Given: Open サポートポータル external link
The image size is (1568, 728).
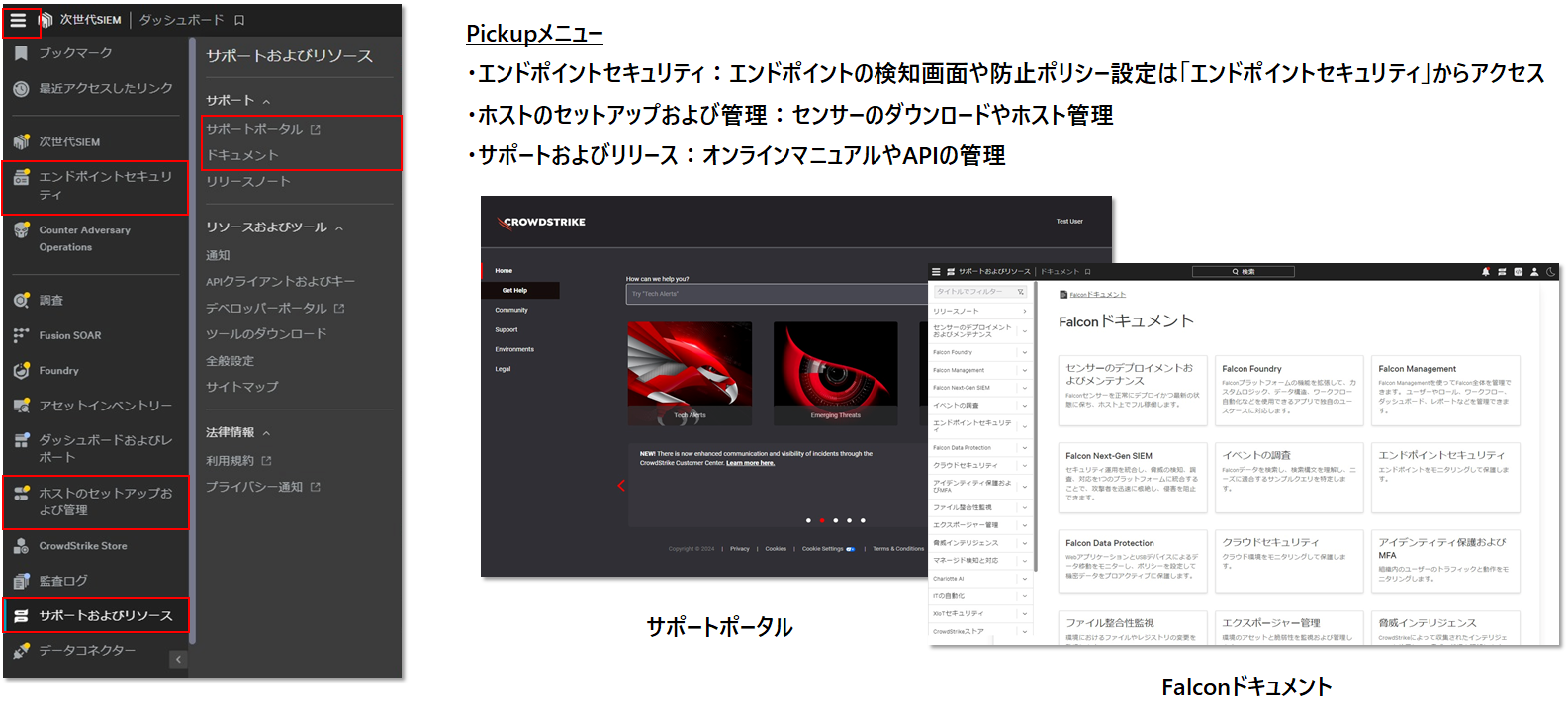Looking at the screenshot, I should tap(263, 129).
